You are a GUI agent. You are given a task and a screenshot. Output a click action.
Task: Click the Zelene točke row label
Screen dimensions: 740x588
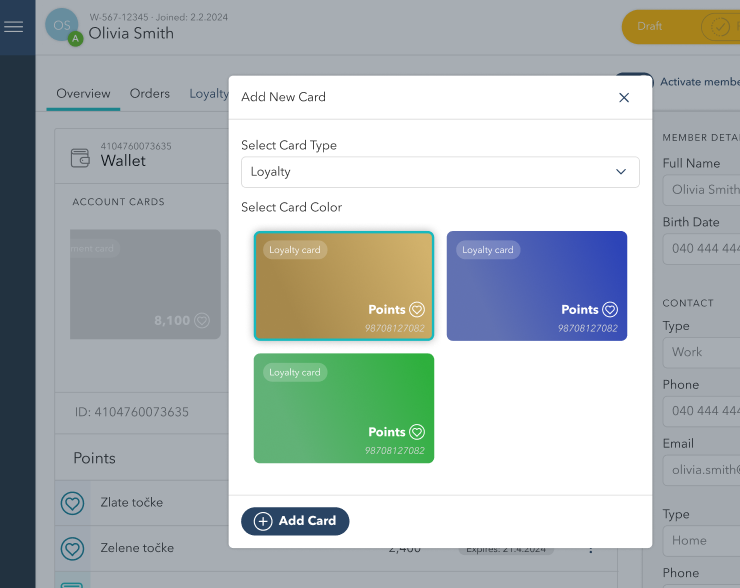click(x=137, y=547)
